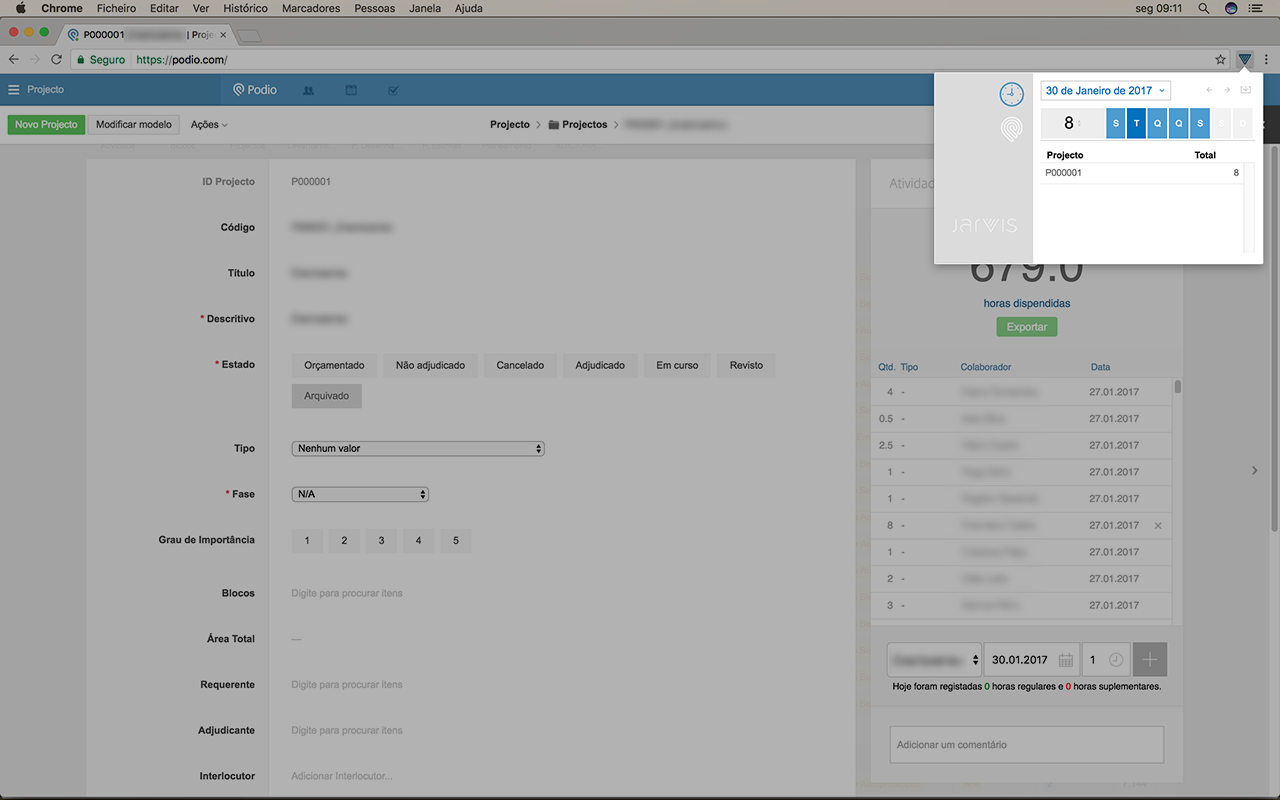This screenshot has width=1280, height=800.
Task: Open the Projecto breadcrumb link
Action: point(510,125)
